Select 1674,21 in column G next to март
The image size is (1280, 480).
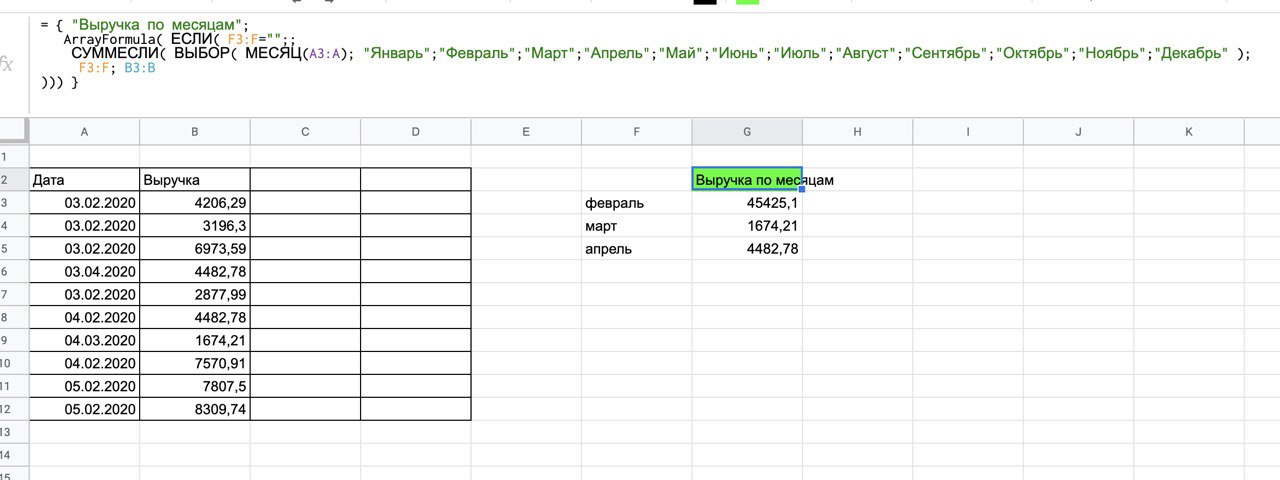point(747,226)
